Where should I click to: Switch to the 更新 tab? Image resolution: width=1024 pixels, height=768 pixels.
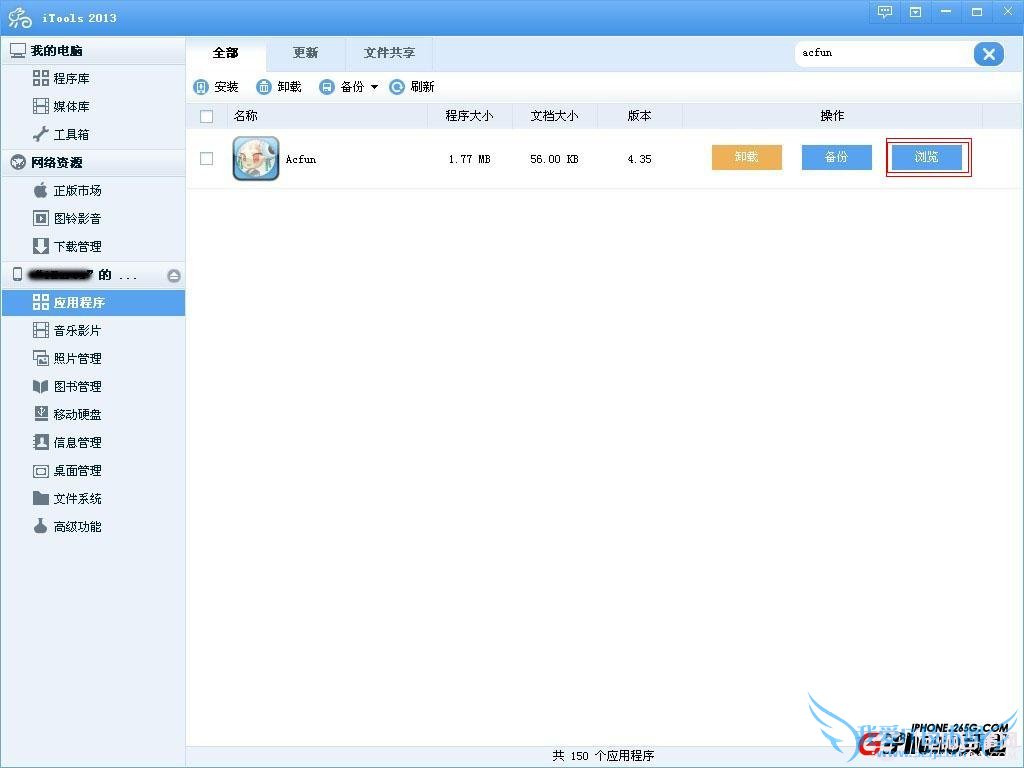[x=305, y=52]
